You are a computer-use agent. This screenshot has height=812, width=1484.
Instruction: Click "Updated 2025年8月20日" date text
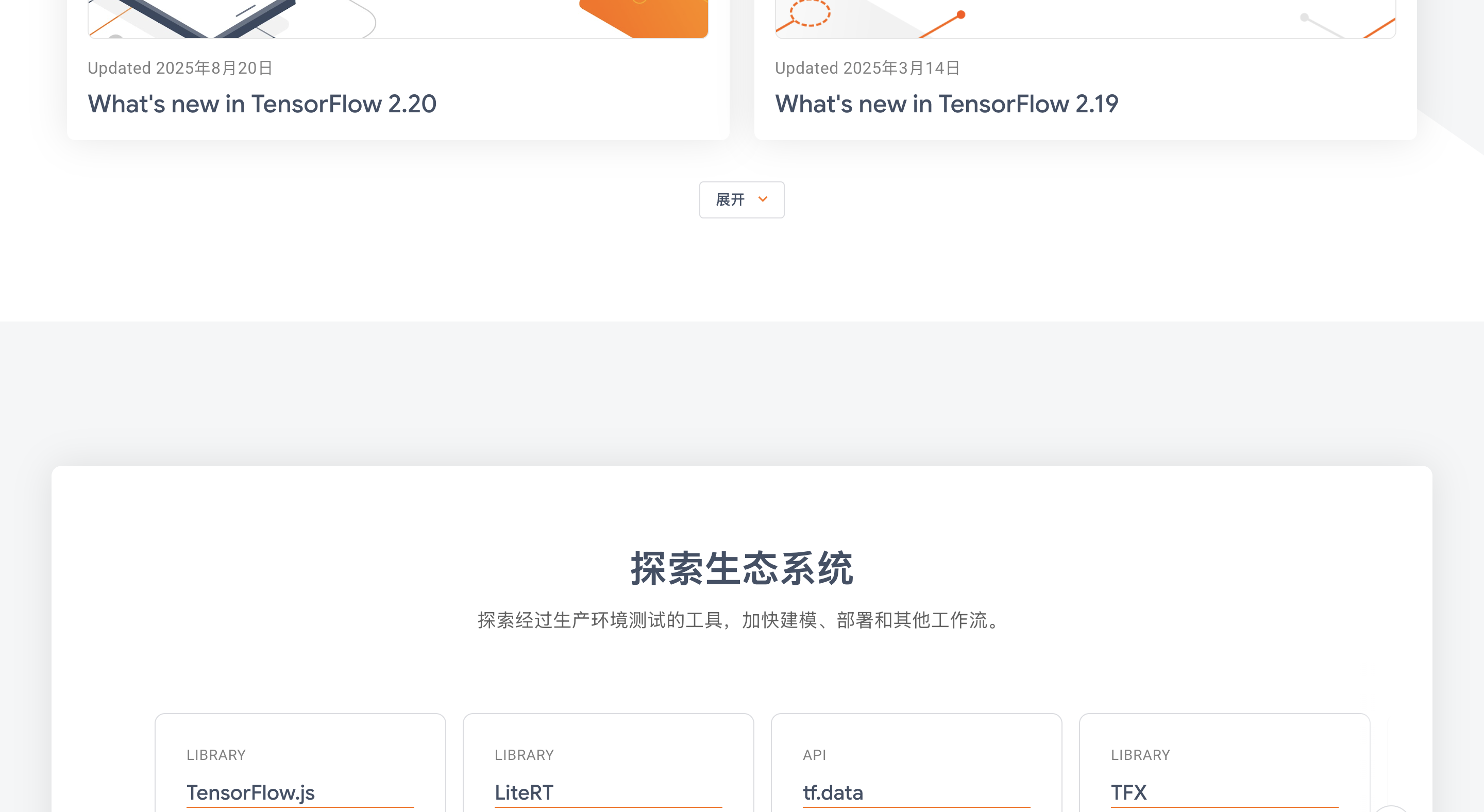[x=180, y=68]
